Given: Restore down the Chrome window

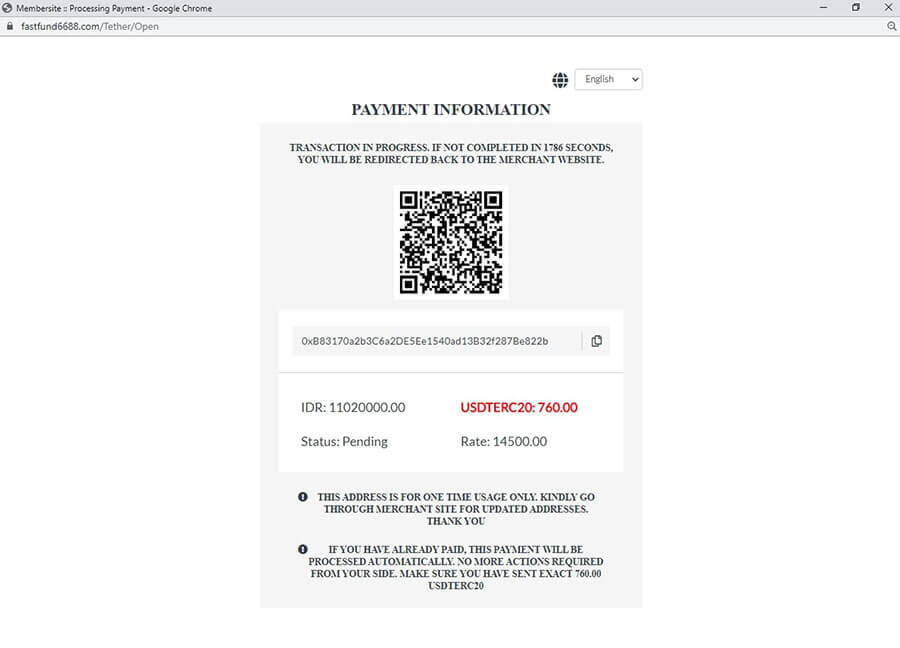Looking at the screenshot, I should click(855, 8).
